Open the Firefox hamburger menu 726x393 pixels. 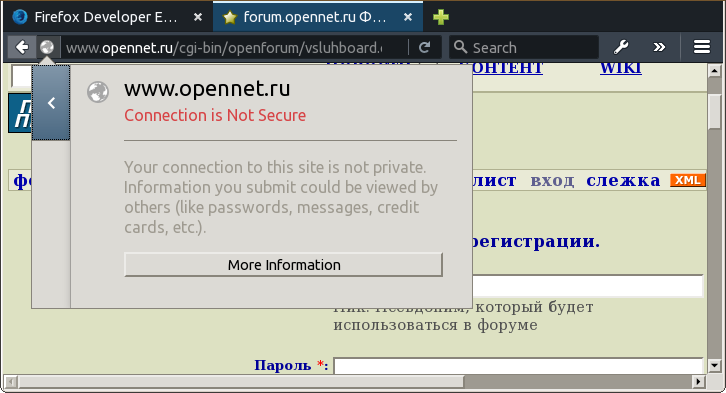pos(701,47)
